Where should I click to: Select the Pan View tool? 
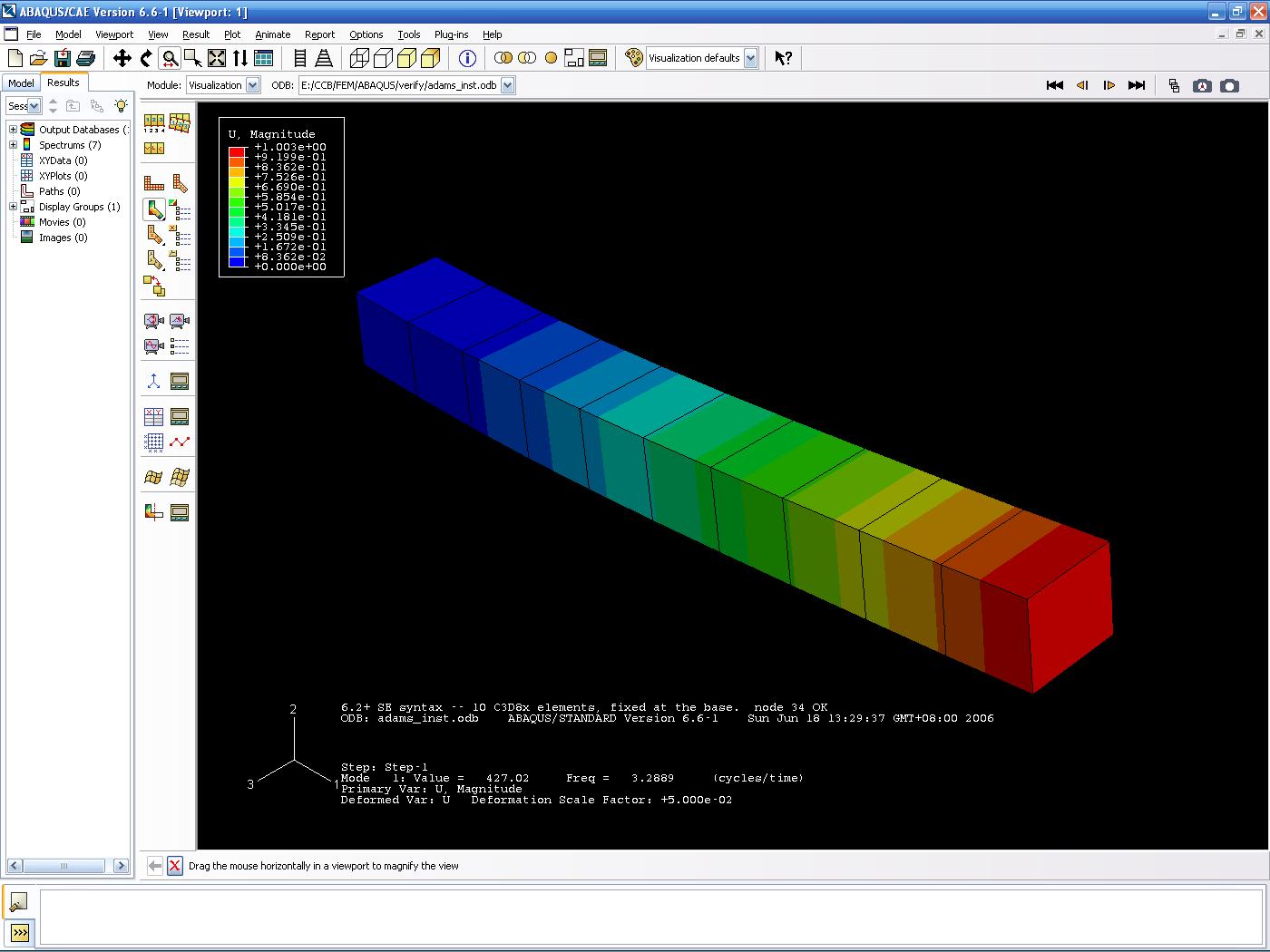(x=122, y=59)
